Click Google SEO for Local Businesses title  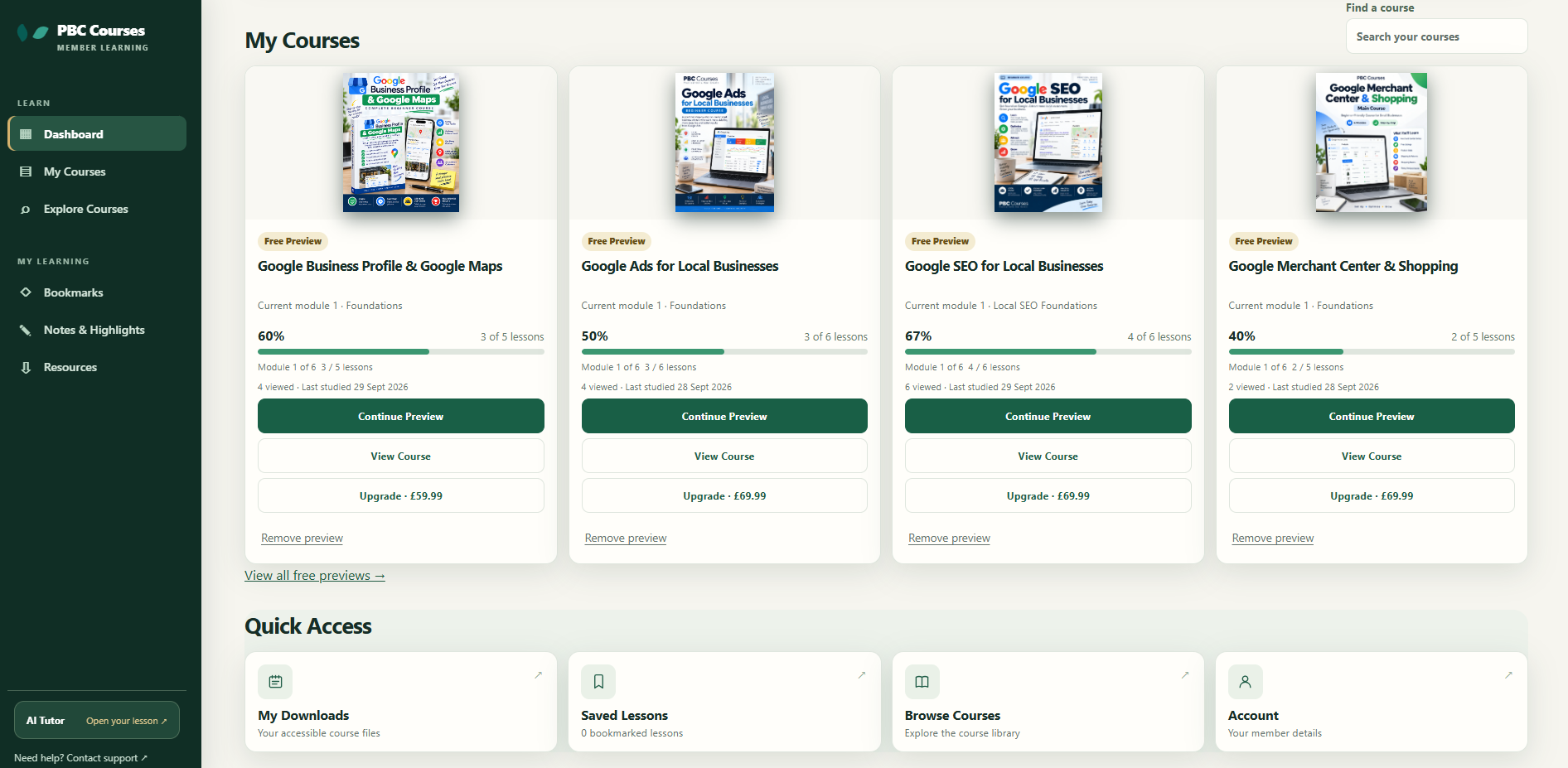1004,266
